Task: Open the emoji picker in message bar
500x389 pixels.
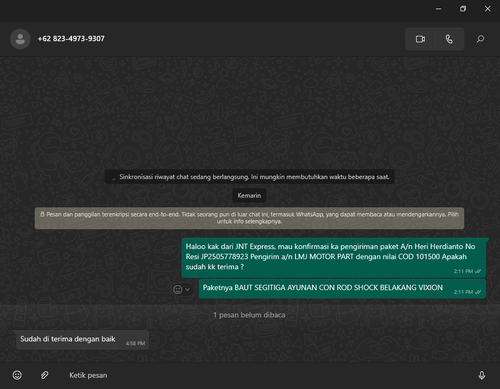Action: (x=17, y=375)
